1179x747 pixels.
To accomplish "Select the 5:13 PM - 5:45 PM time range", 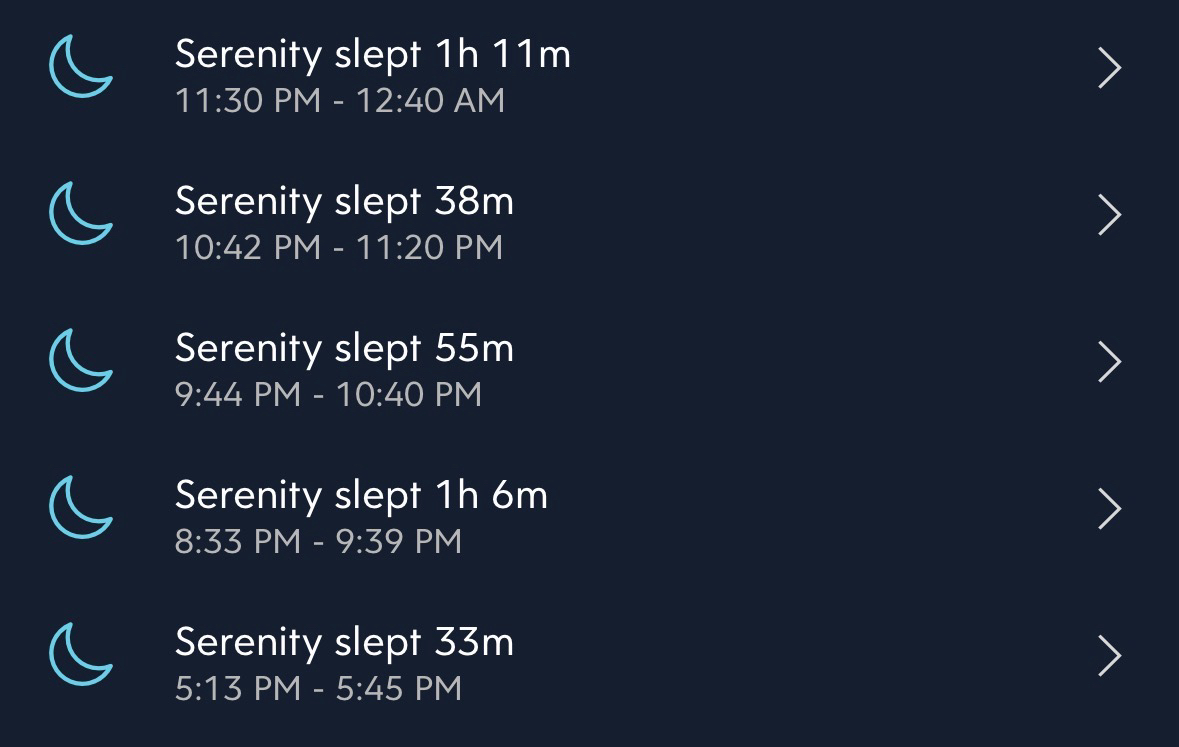I will coord(318,688).
